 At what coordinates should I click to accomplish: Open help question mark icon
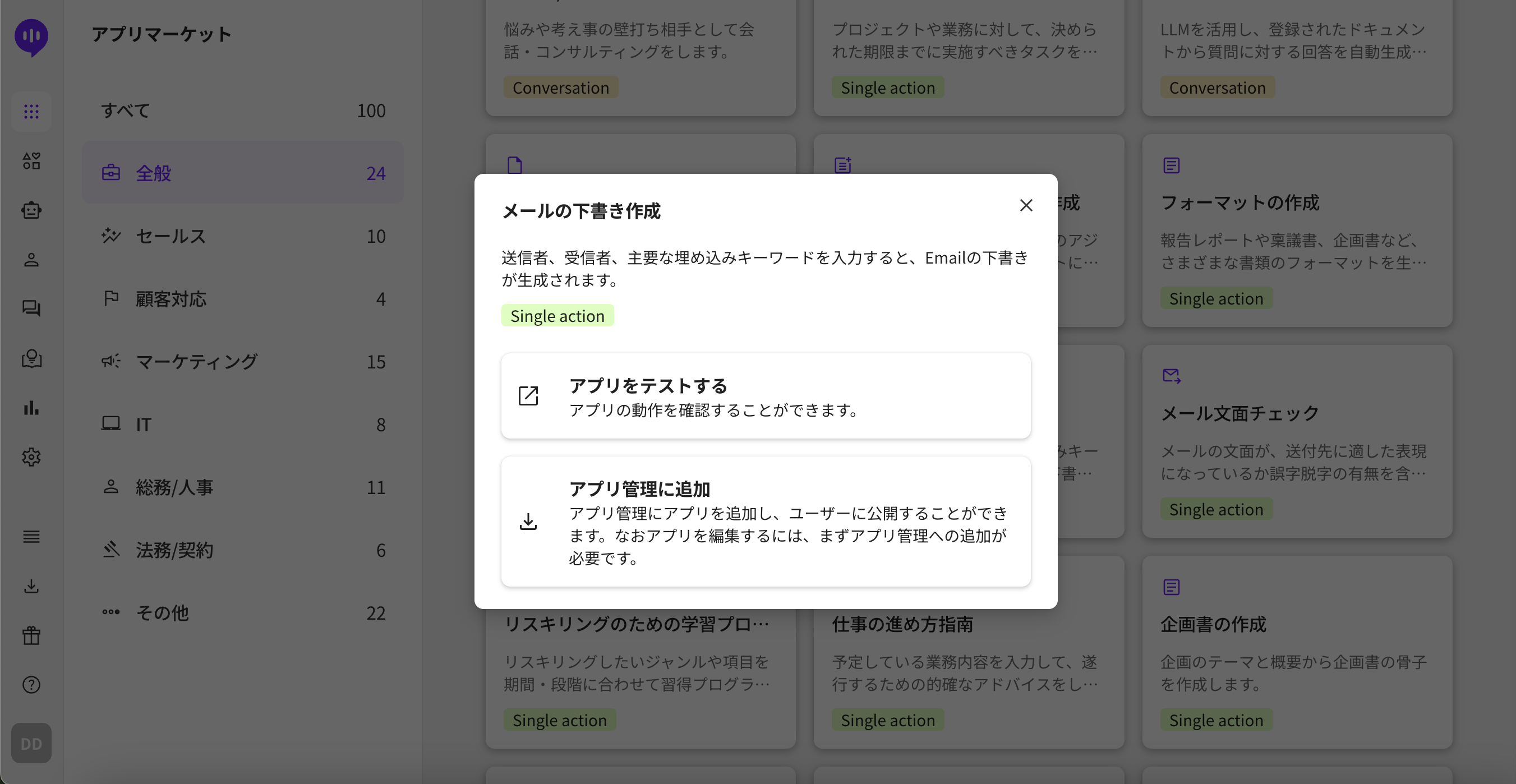[31, 685]
